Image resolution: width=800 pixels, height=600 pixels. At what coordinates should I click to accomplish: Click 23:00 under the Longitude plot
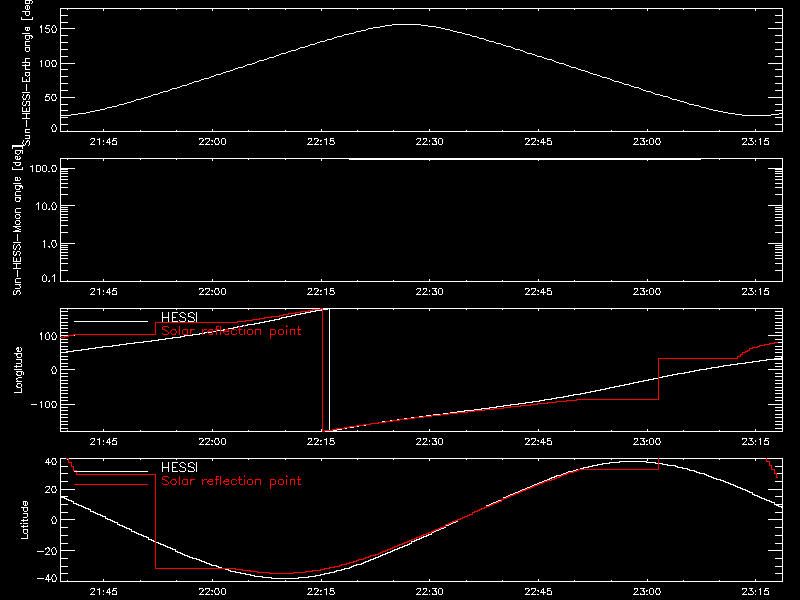(x=647, y=442)
